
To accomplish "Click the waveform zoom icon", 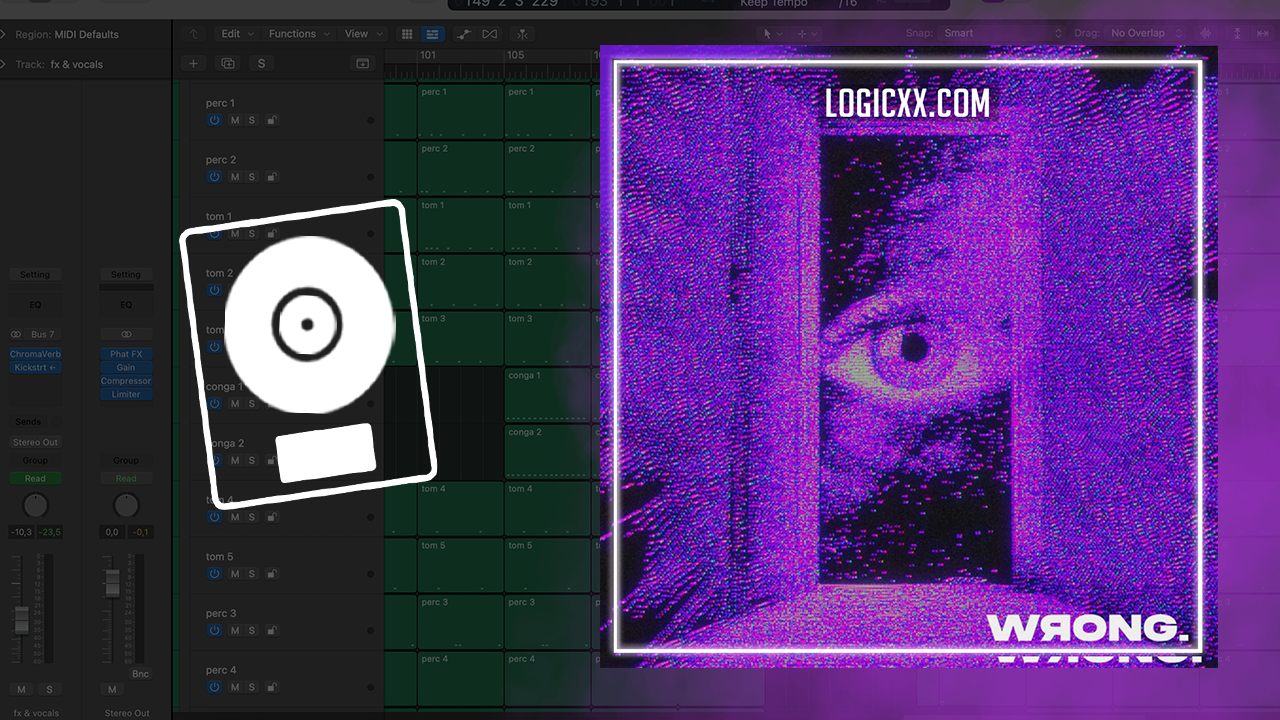I will coord(1204,34).
